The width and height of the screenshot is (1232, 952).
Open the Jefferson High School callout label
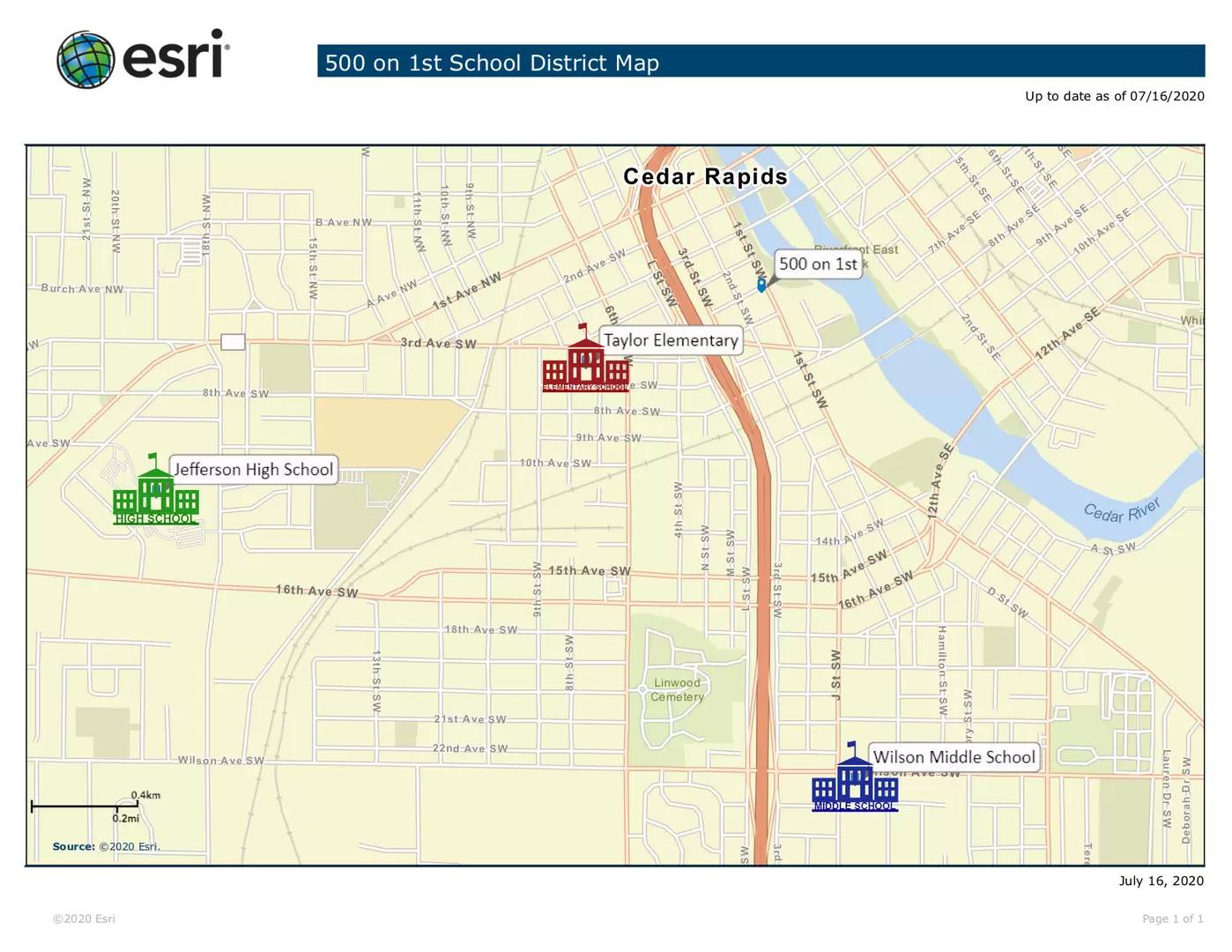click(x=254, y=469)
